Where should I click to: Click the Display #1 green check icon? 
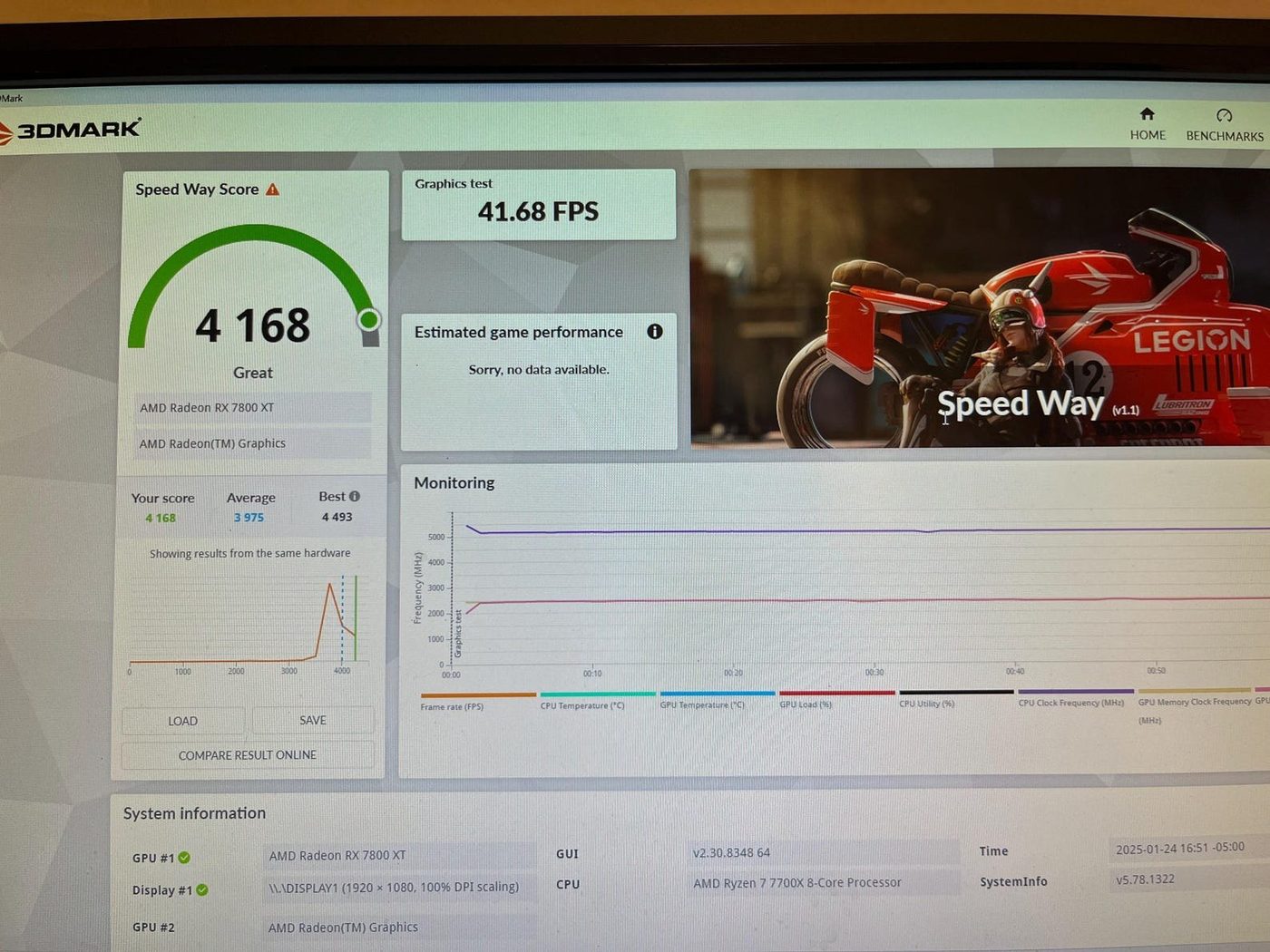click(x=202, y=890)
